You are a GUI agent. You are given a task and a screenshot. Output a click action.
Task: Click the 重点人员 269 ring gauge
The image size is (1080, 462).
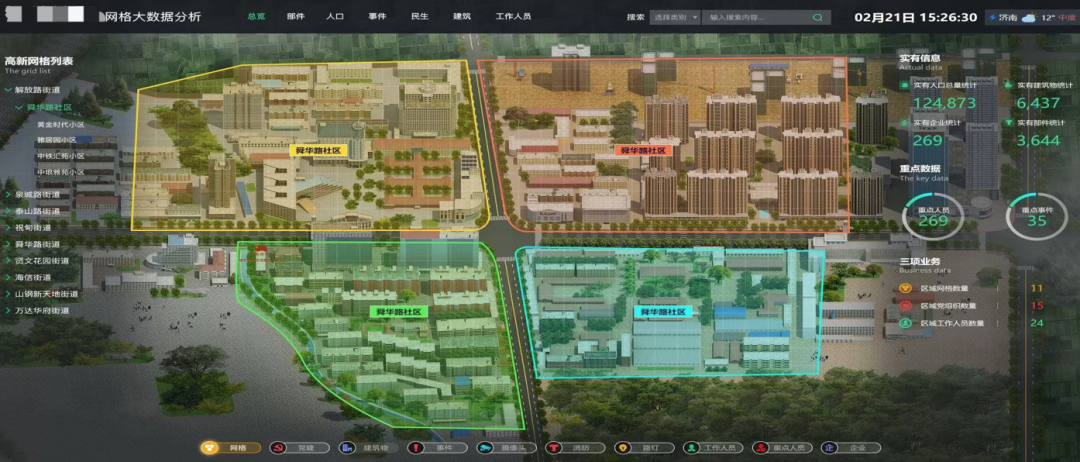pyautogui.click(x=933, y=217)
